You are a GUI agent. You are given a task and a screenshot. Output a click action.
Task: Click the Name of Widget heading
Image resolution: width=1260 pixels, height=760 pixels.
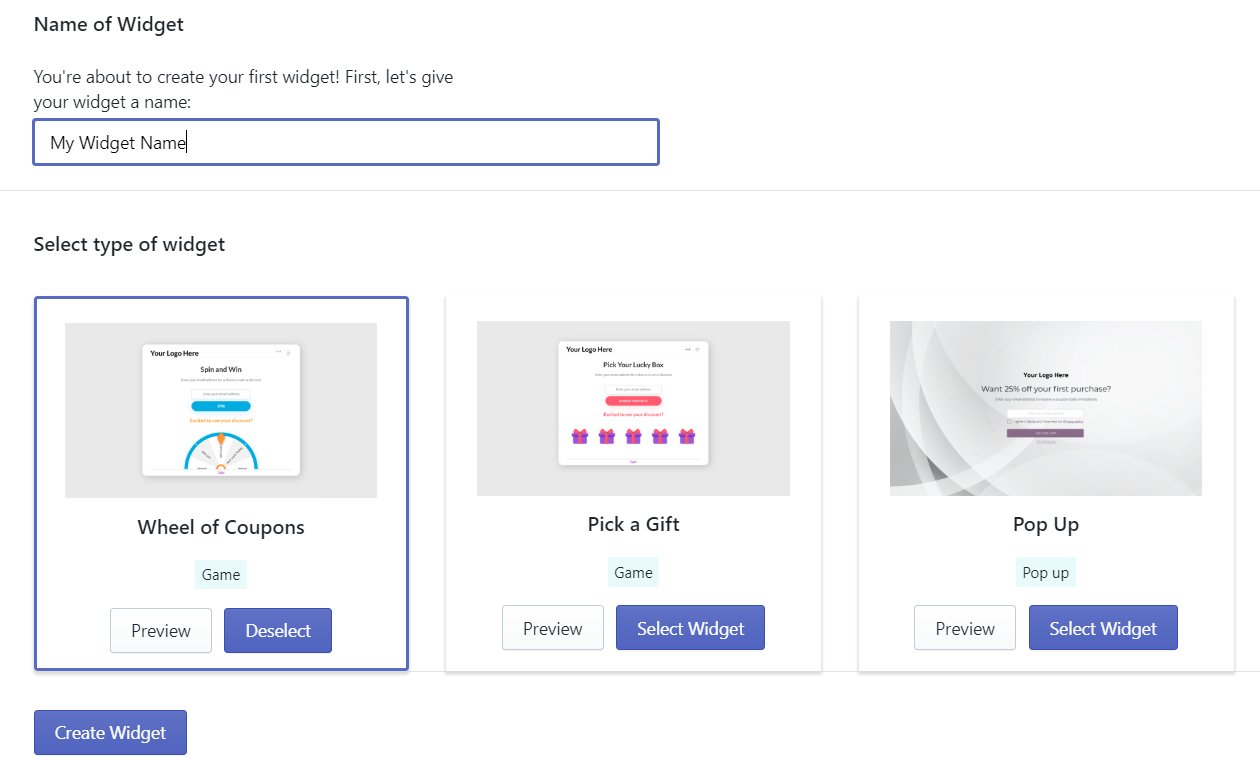109,24
